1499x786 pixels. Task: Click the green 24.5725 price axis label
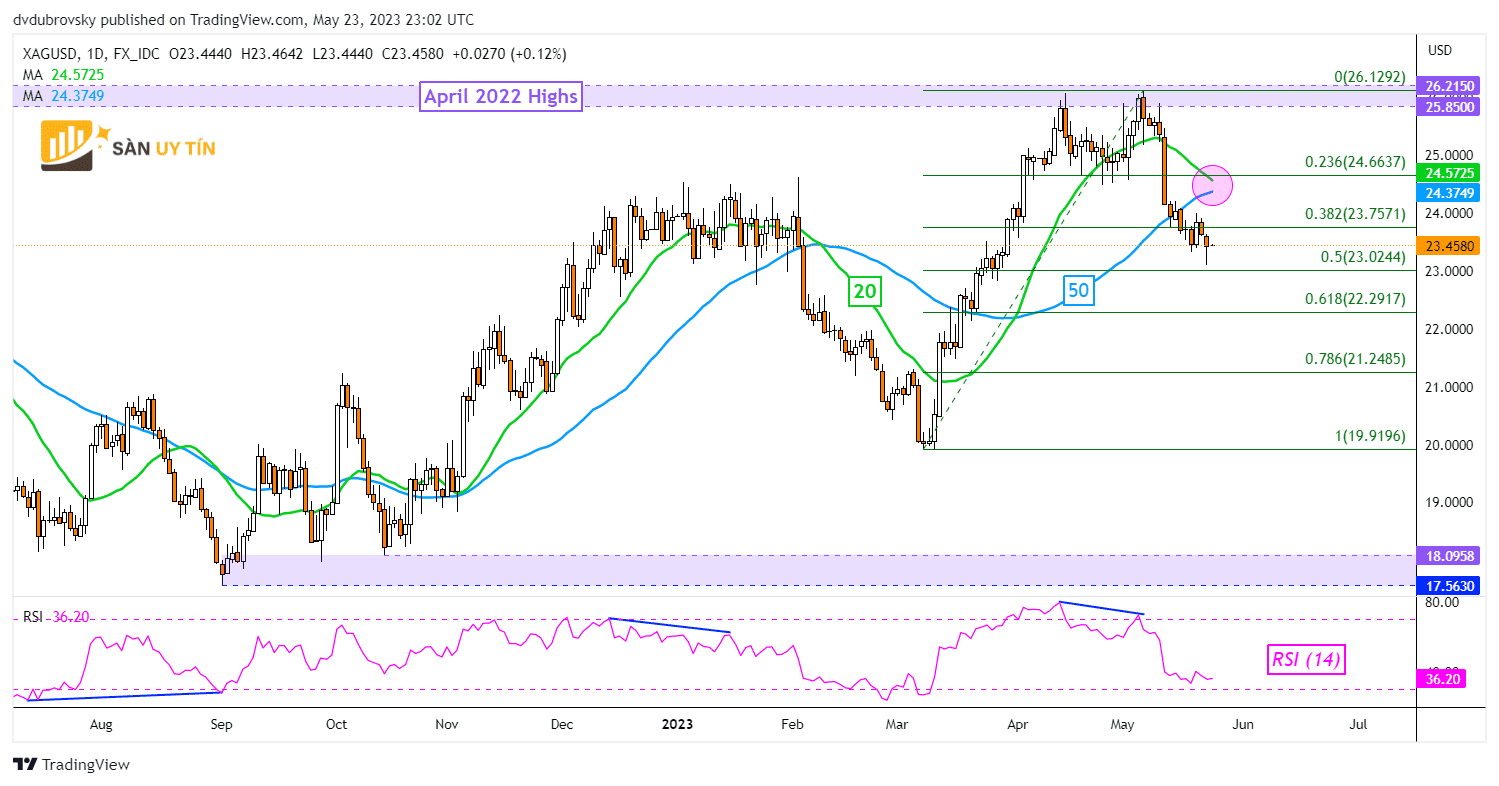[1449, 172]
